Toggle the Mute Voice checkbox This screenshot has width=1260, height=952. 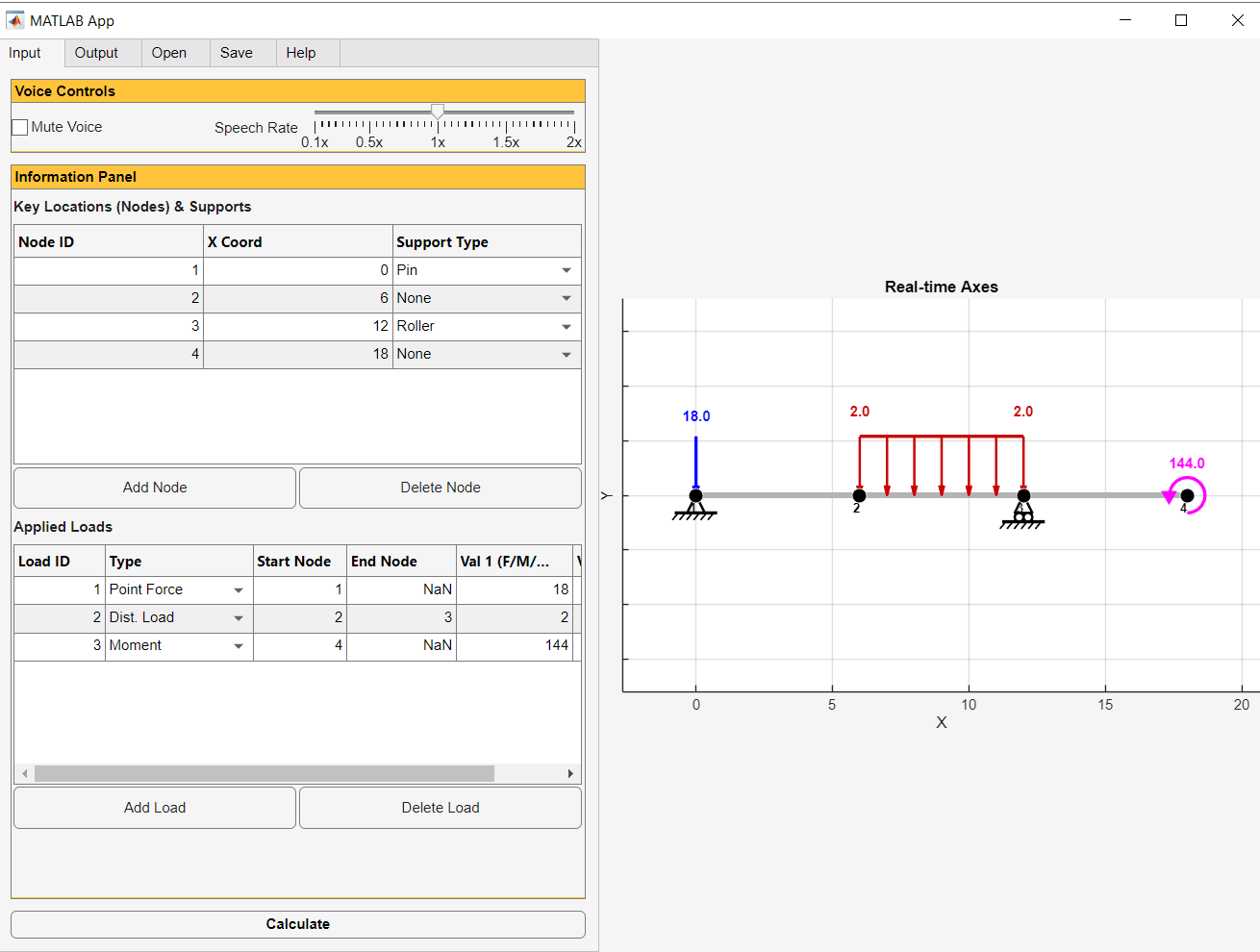pos(20,127)
